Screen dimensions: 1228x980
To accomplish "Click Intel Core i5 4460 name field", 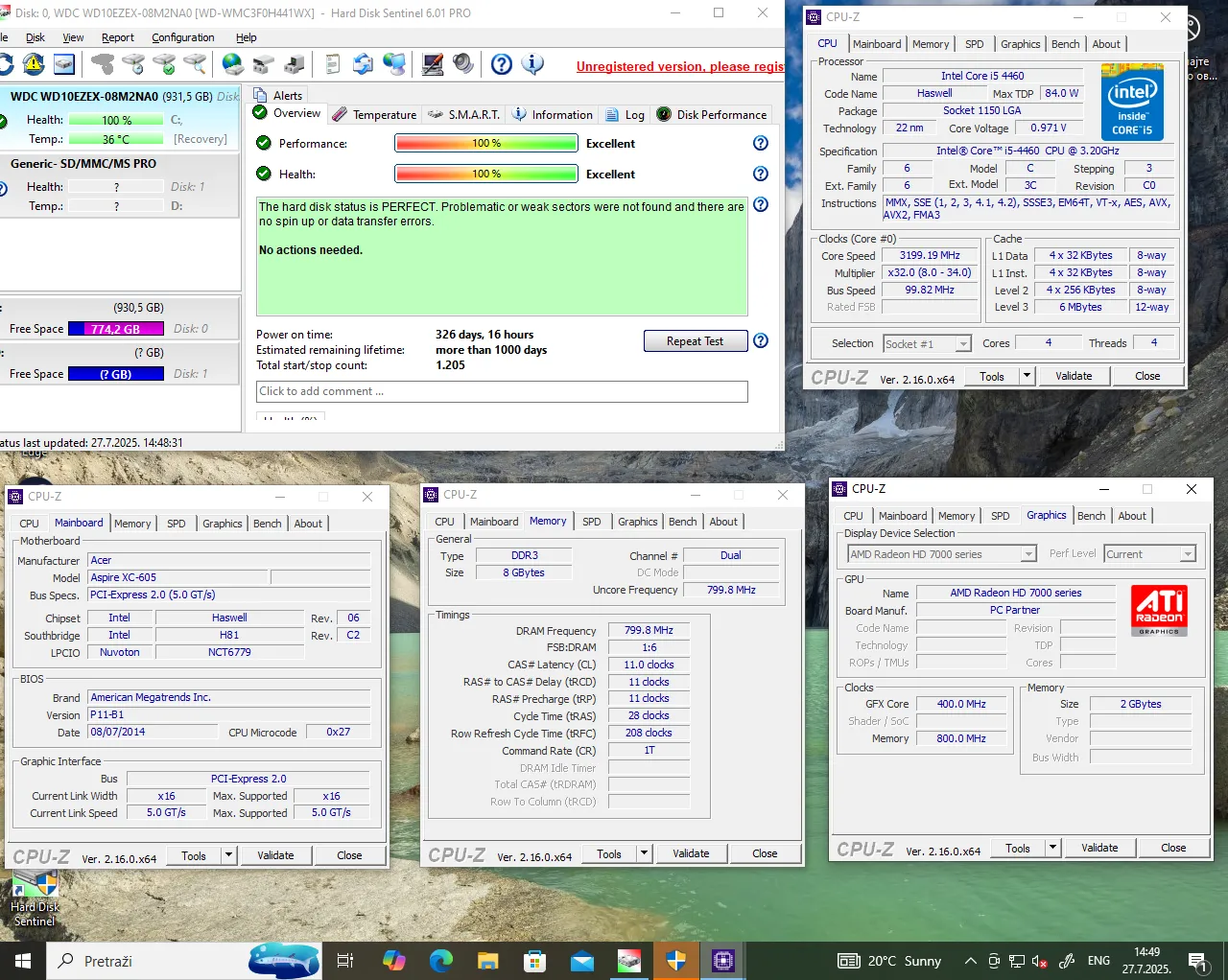I will (982, 76).
